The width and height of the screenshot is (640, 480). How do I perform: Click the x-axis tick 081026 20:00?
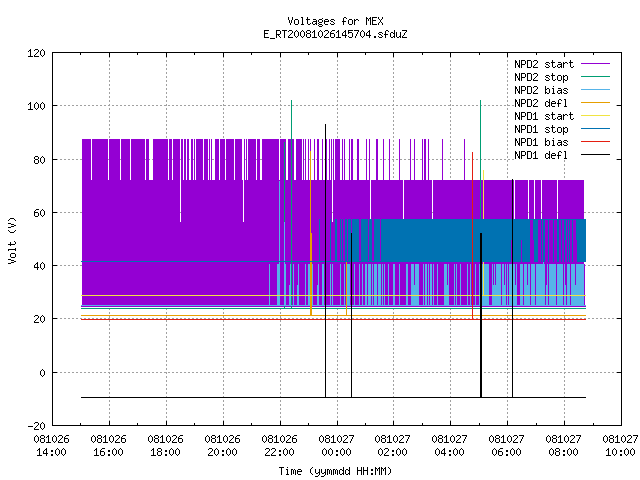coord(222,446)
